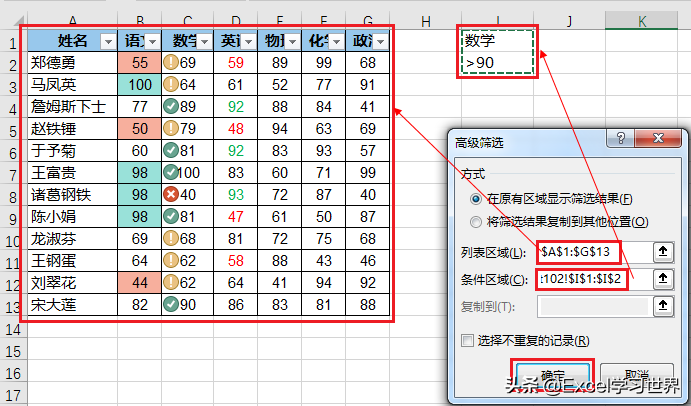Image resolution: width=691 pixels, height=406 pixels.
Task: Click the yellow exclamation icon in 王钢蛋 row
Action: [x=171, y=261]
